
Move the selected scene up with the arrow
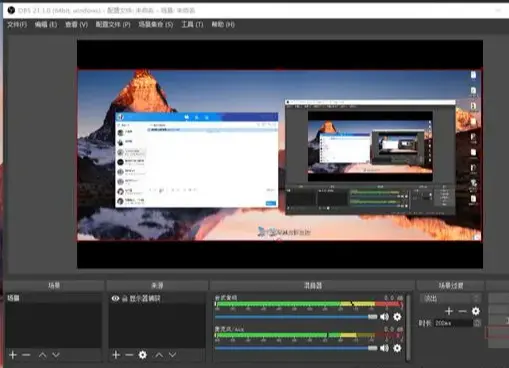(42, 355)
